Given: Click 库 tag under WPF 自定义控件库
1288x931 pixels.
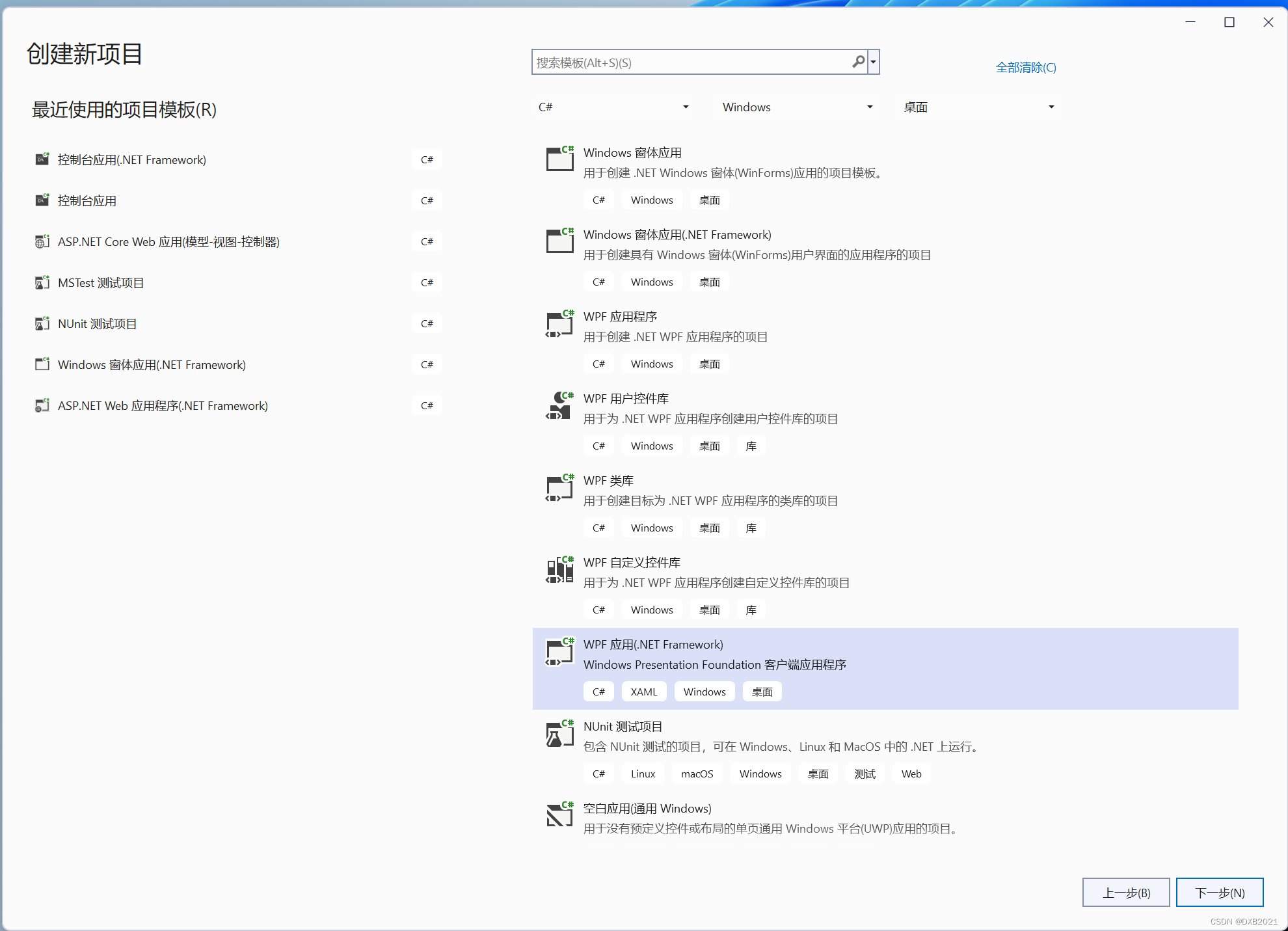Looking at the screenshot, I should click(751, 610).
